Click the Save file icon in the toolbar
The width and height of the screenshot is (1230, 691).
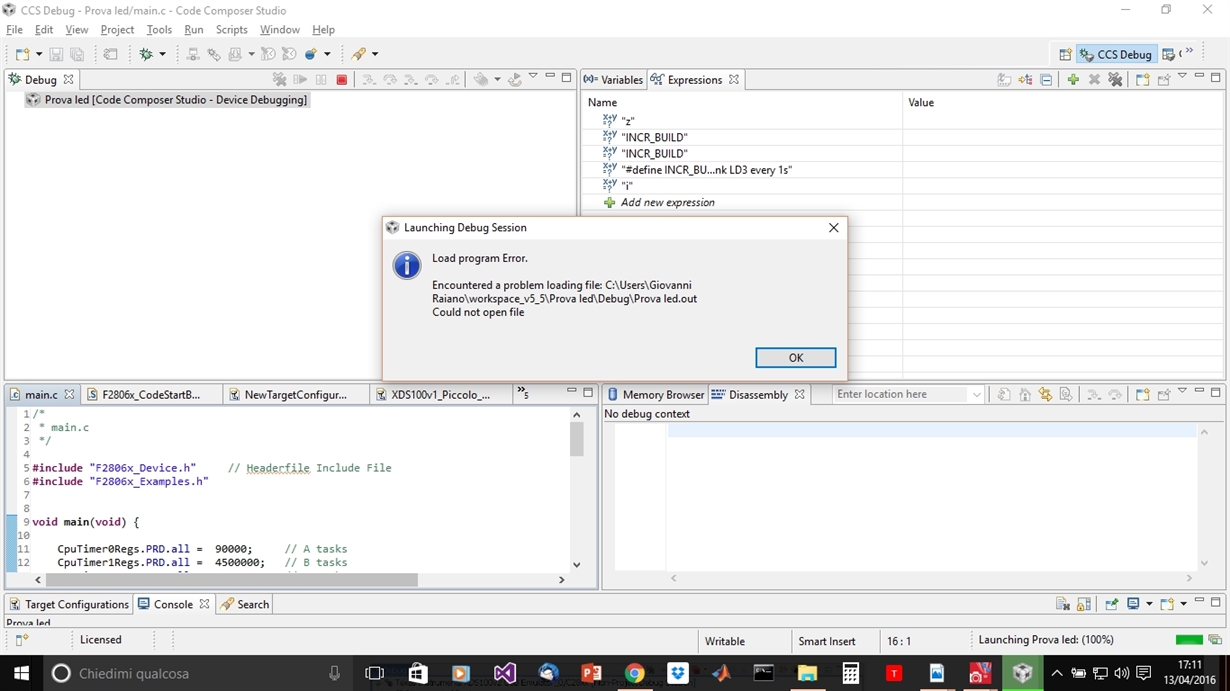point(55,53)
